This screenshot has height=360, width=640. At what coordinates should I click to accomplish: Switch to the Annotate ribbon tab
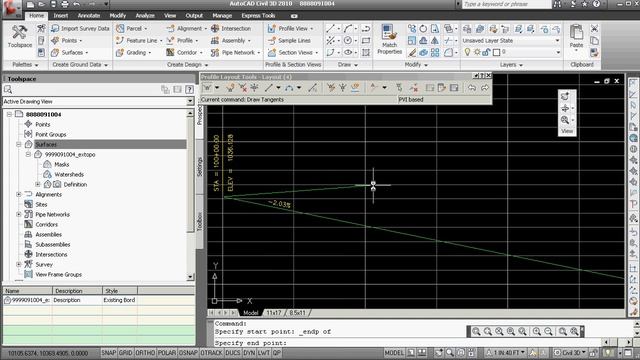click(x=89, y=16)
